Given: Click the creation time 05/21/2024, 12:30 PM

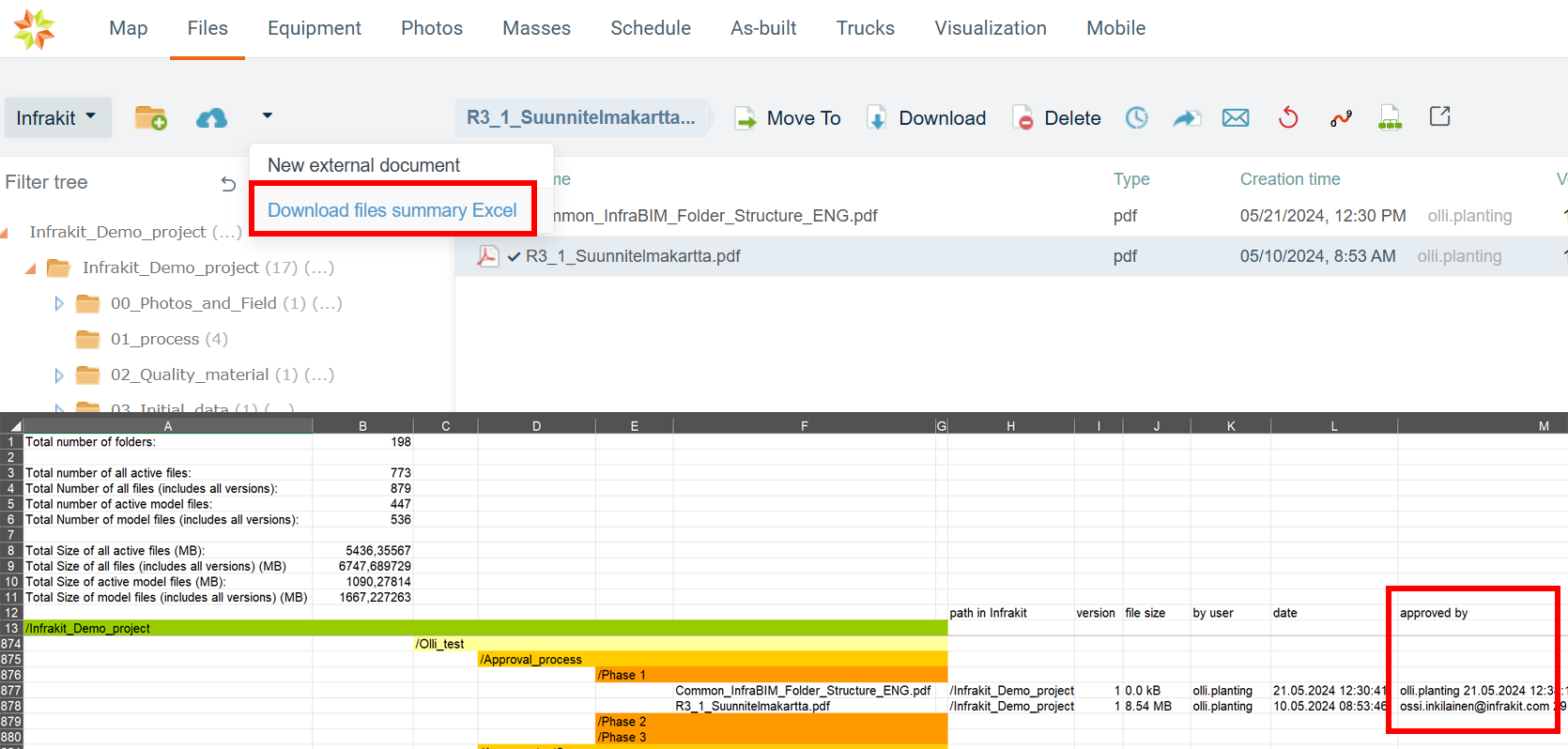Looking at the screenshot, I should [1323, 216].
